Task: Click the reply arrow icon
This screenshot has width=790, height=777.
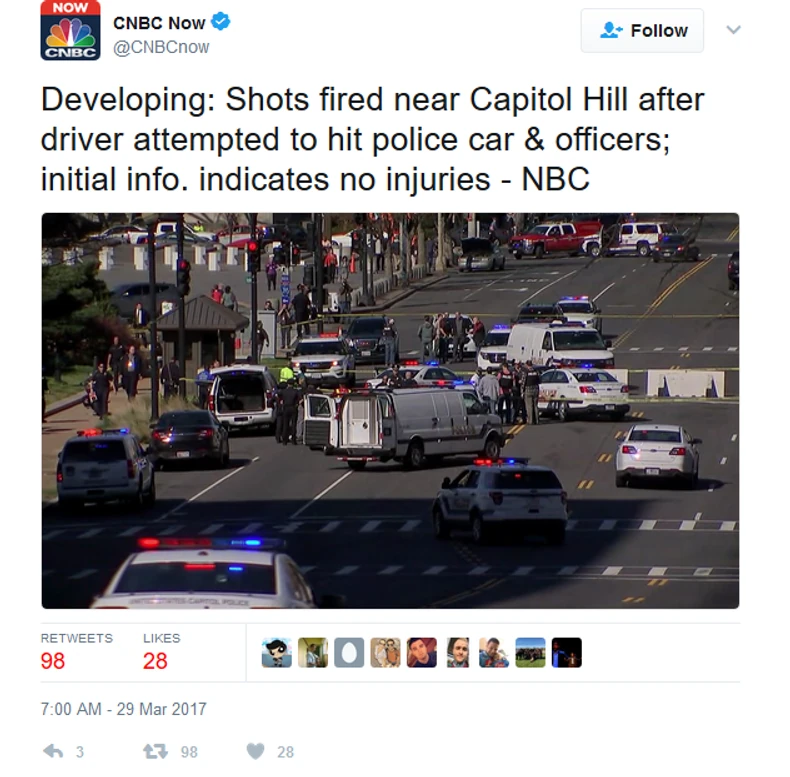Action: click(x=53, y=751)
